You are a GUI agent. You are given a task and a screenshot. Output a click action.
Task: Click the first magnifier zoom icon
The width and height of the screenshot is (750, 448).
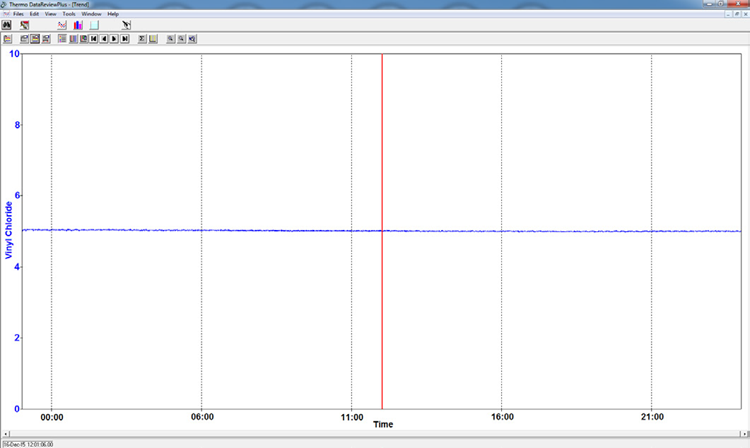coord(171,39)
